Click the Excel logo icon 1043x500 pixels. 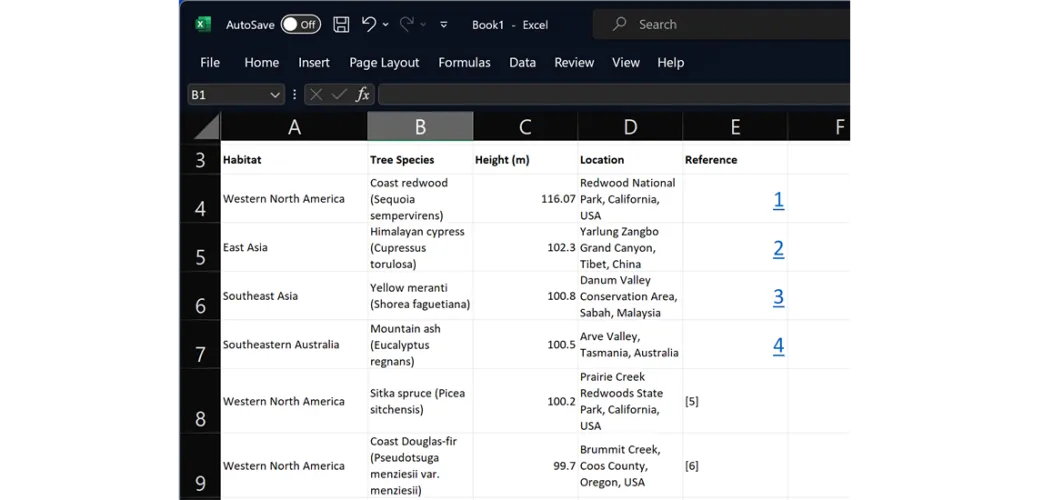tap(203, 24)
